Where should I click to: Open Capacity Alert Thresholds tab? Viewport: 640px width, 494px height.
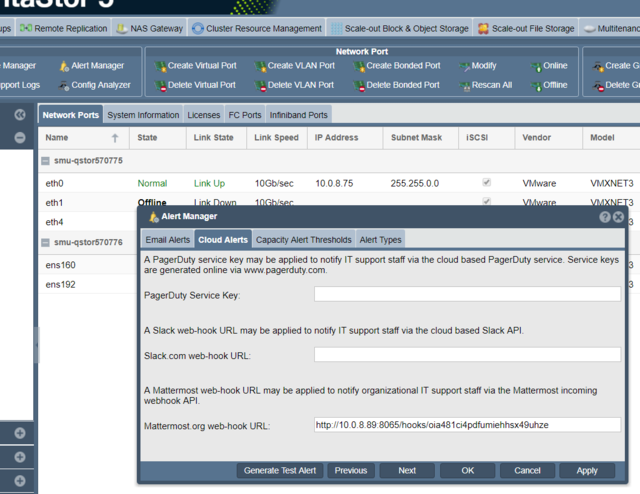pyautogui.click(x=304, y=240)
